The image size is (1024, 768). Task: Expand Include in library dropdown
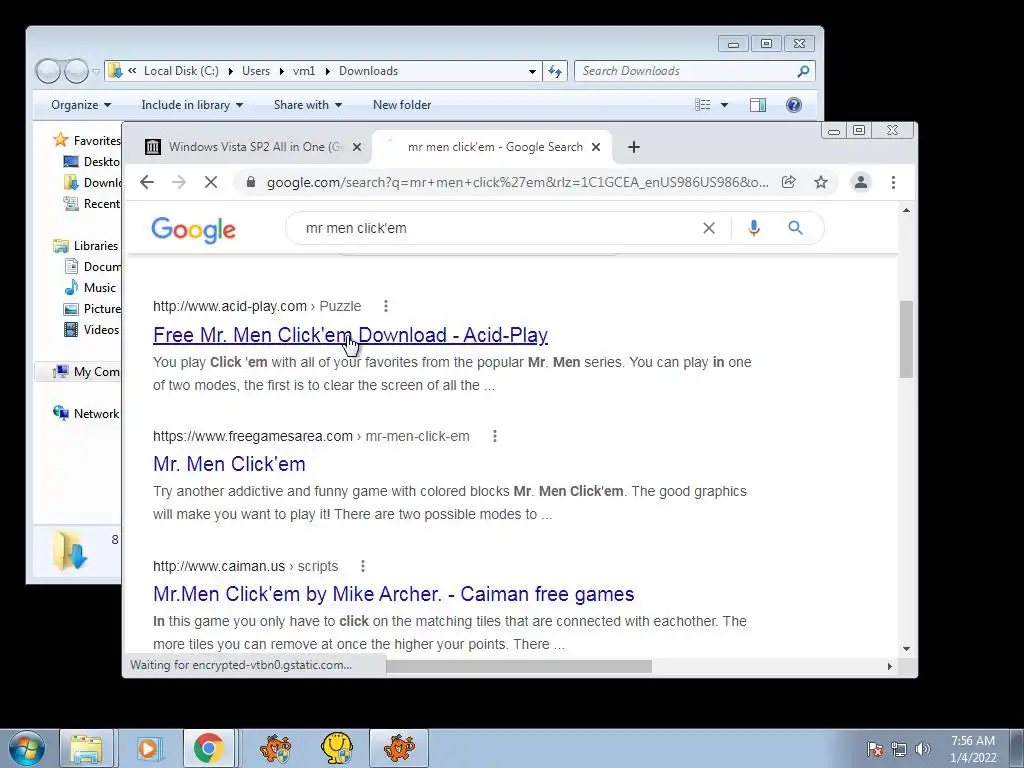click(192, 105)
